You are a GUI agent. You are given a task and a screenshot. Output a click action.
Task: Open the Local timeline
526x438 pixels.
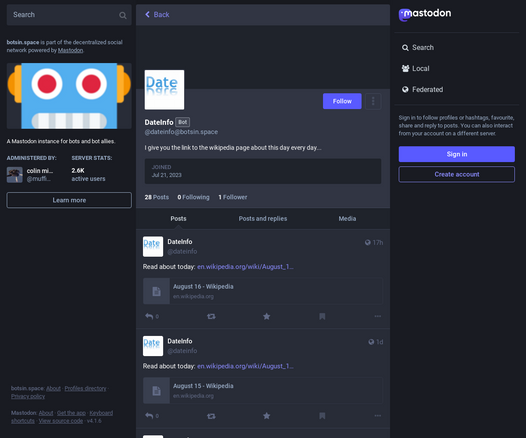pyautogui.click(x=415, y=68)
